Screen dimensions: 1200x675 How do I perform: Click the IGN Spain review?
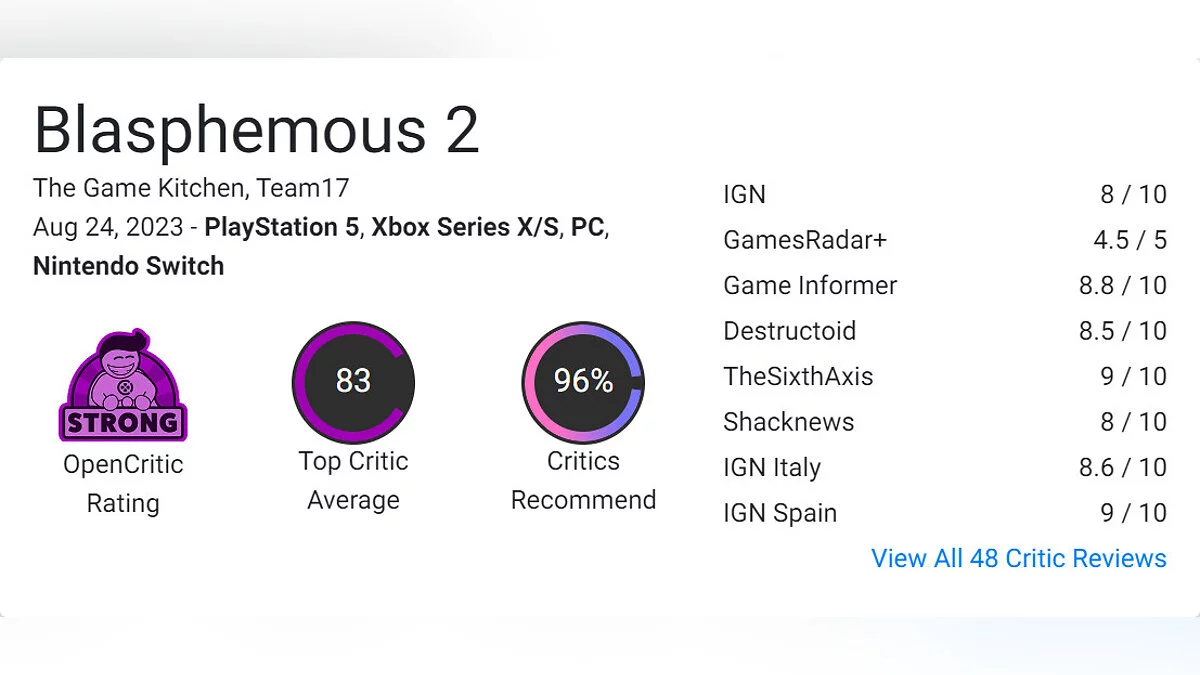779,513
